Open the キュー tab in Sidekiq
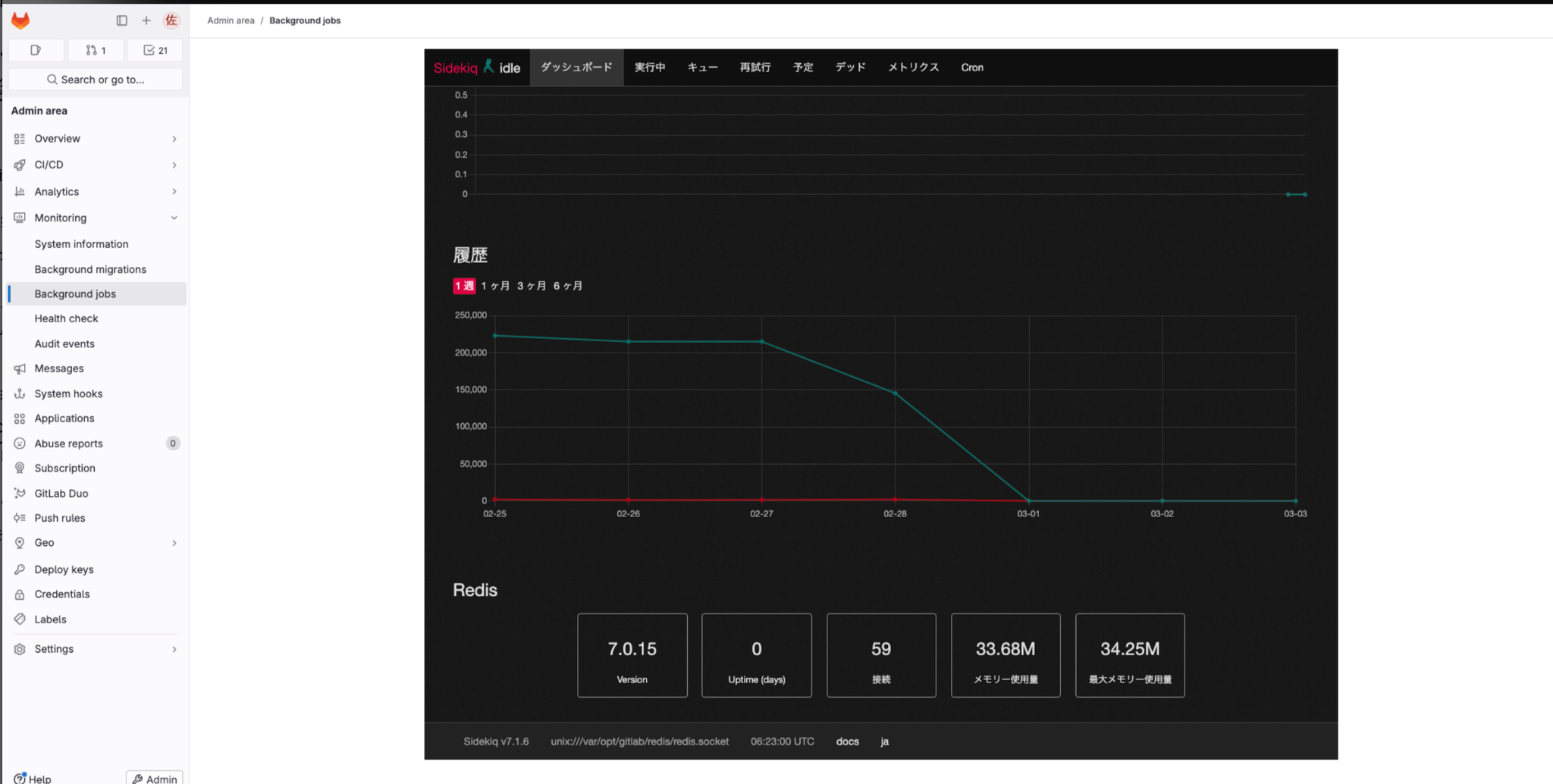 click(x=703, y=67)
